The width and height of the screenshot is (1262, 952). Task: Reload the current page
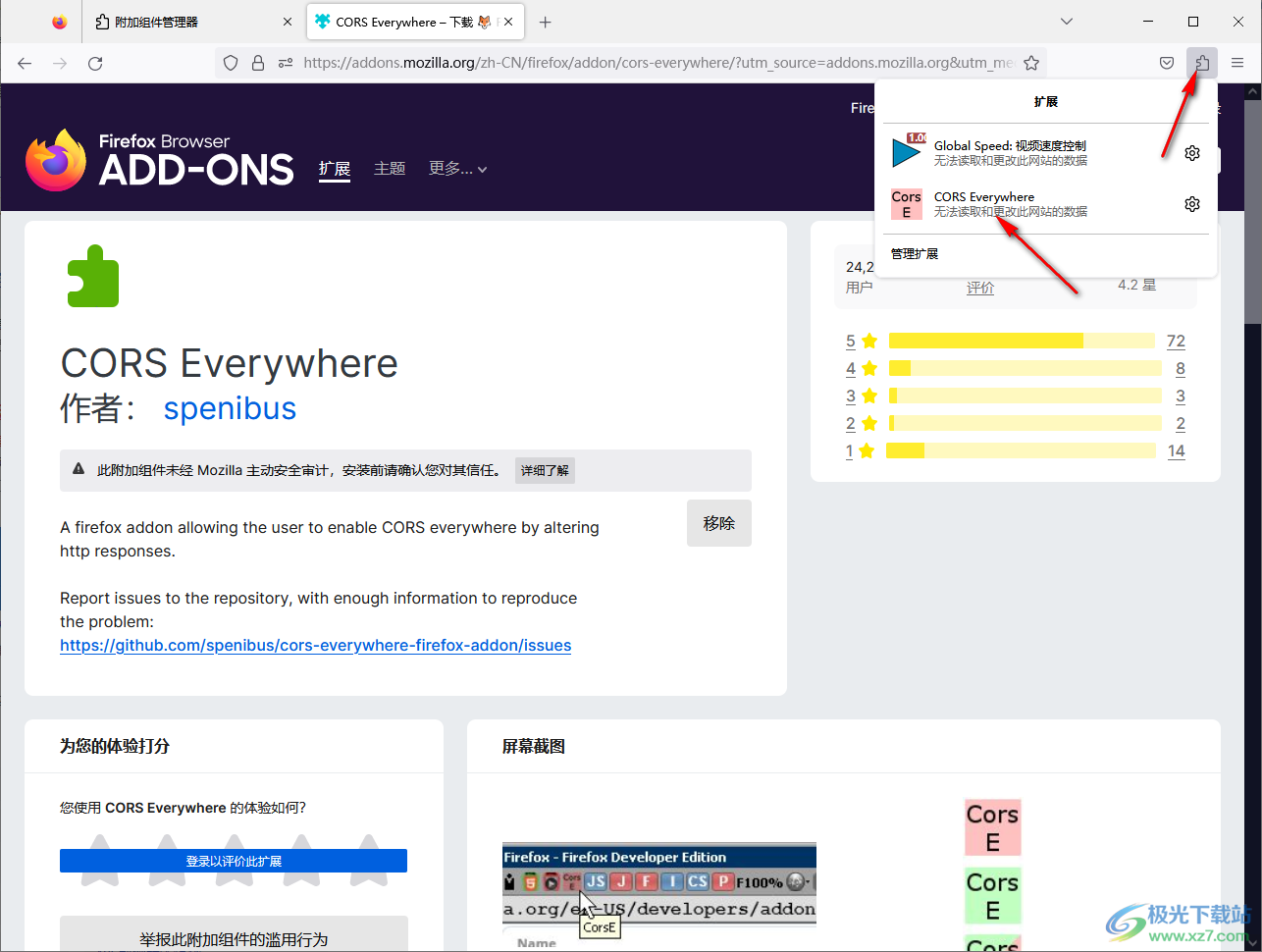click(x=95, y=63)
